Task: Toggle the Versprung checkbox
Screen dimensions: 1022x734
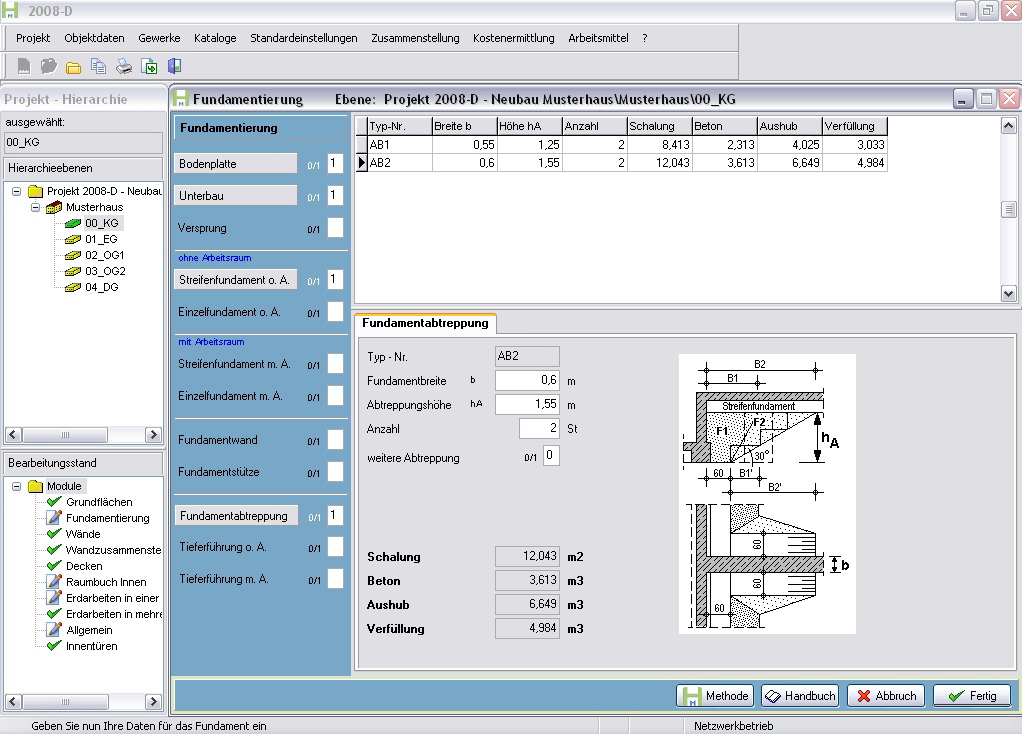Action: tap(335, 228)
